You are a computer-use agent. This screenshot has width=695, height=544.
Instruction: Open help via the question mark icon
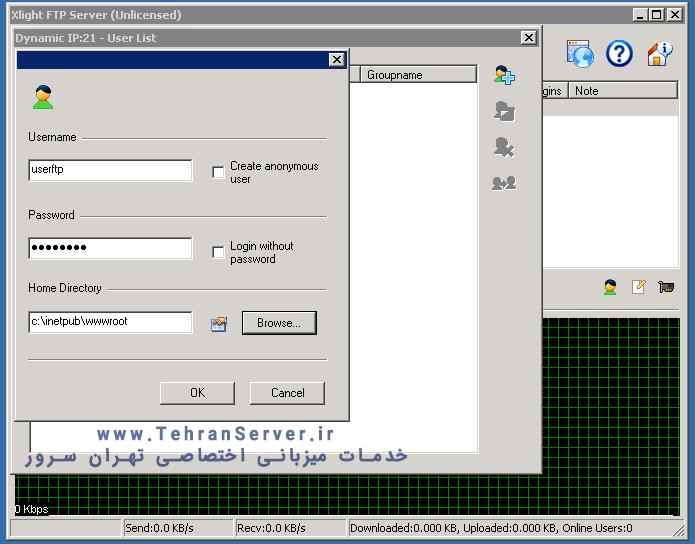620,54
